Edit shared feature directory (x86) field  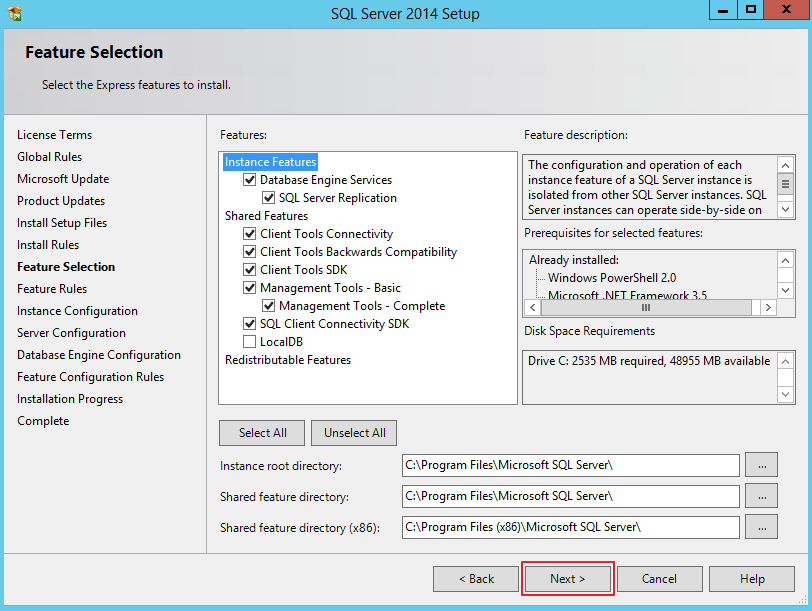pyautogui.click(x=571, y=527)
